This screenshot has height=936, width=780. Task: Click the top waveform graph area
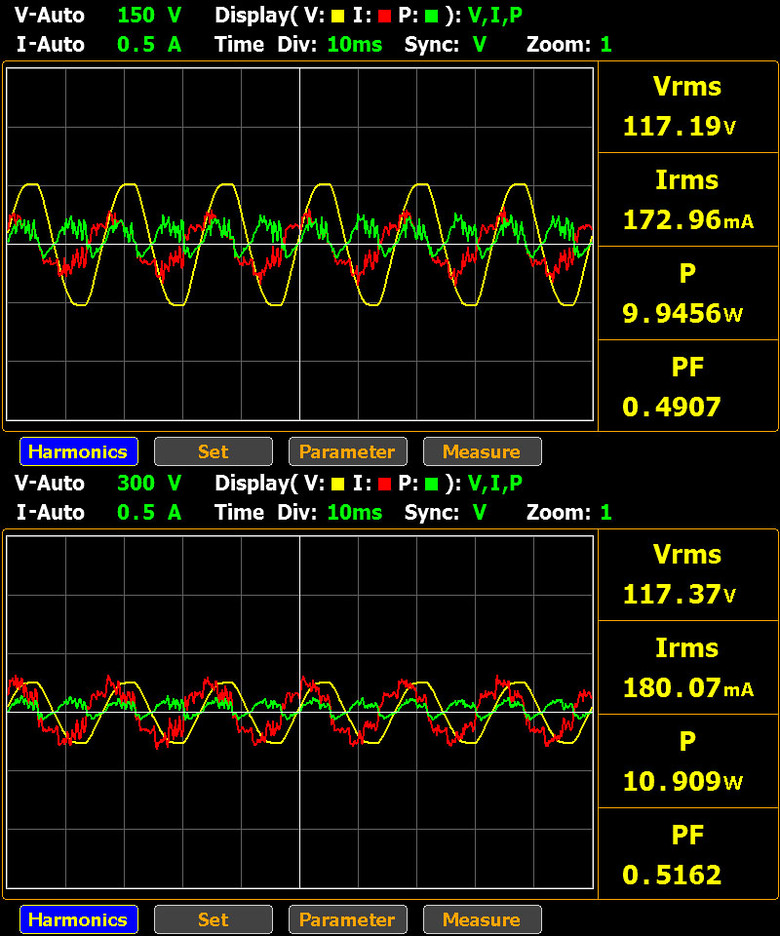(300, 244)
